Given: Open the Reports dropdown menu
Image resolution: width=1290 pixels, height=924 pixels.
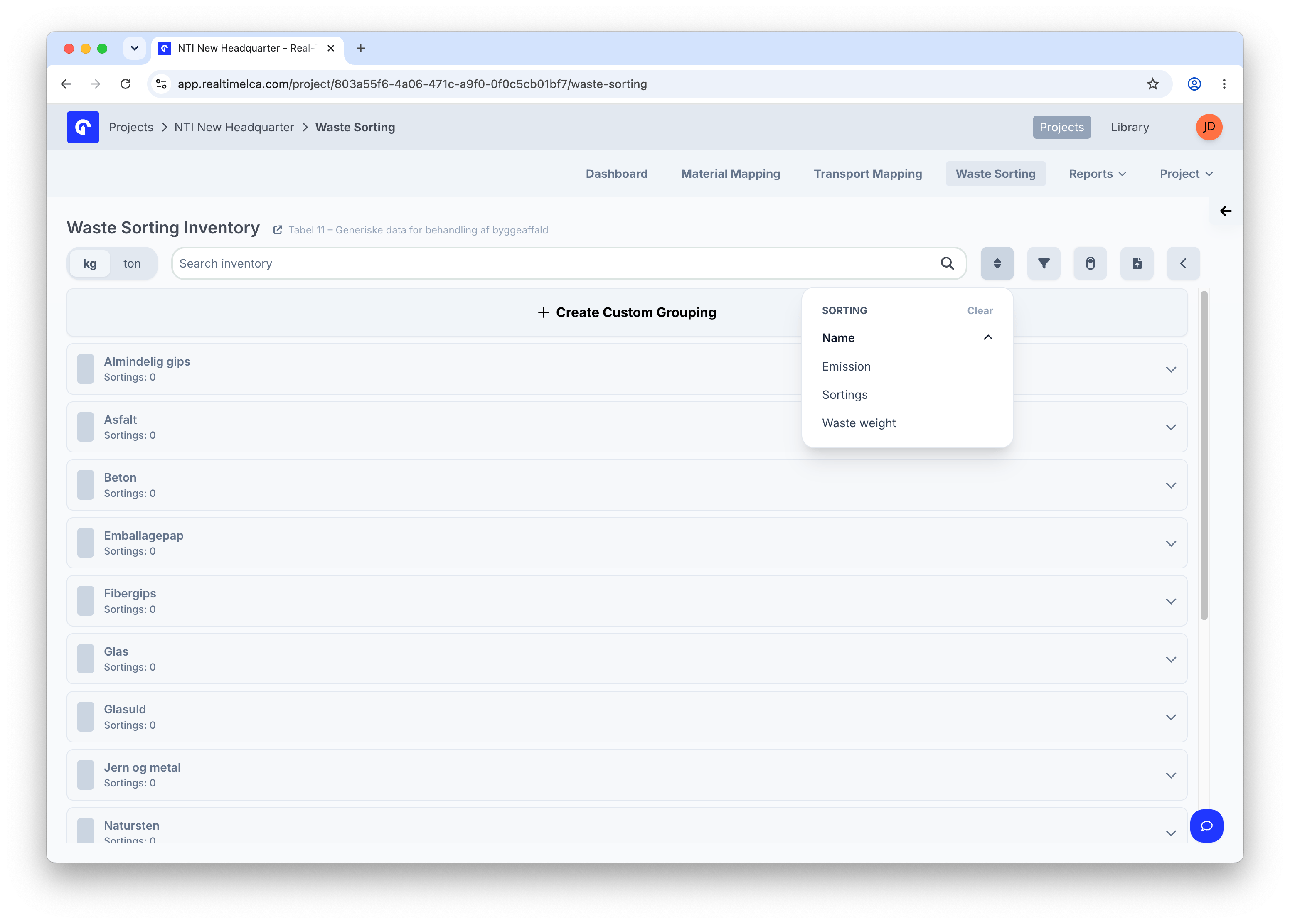Looking at the screenshot, I should click(1097, 173).
